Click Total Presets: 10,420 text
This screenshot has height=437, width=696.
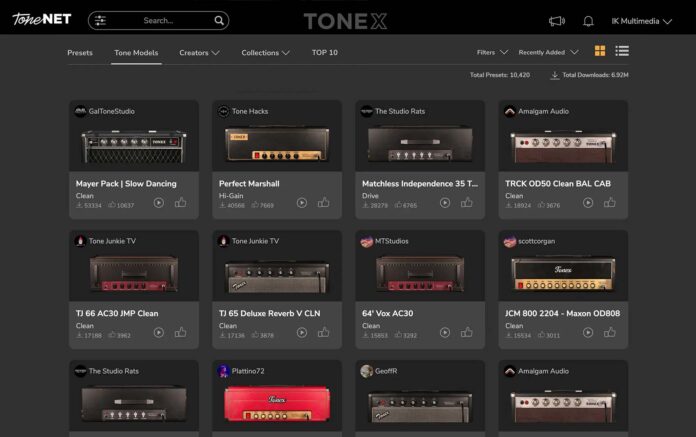point(500,75)
